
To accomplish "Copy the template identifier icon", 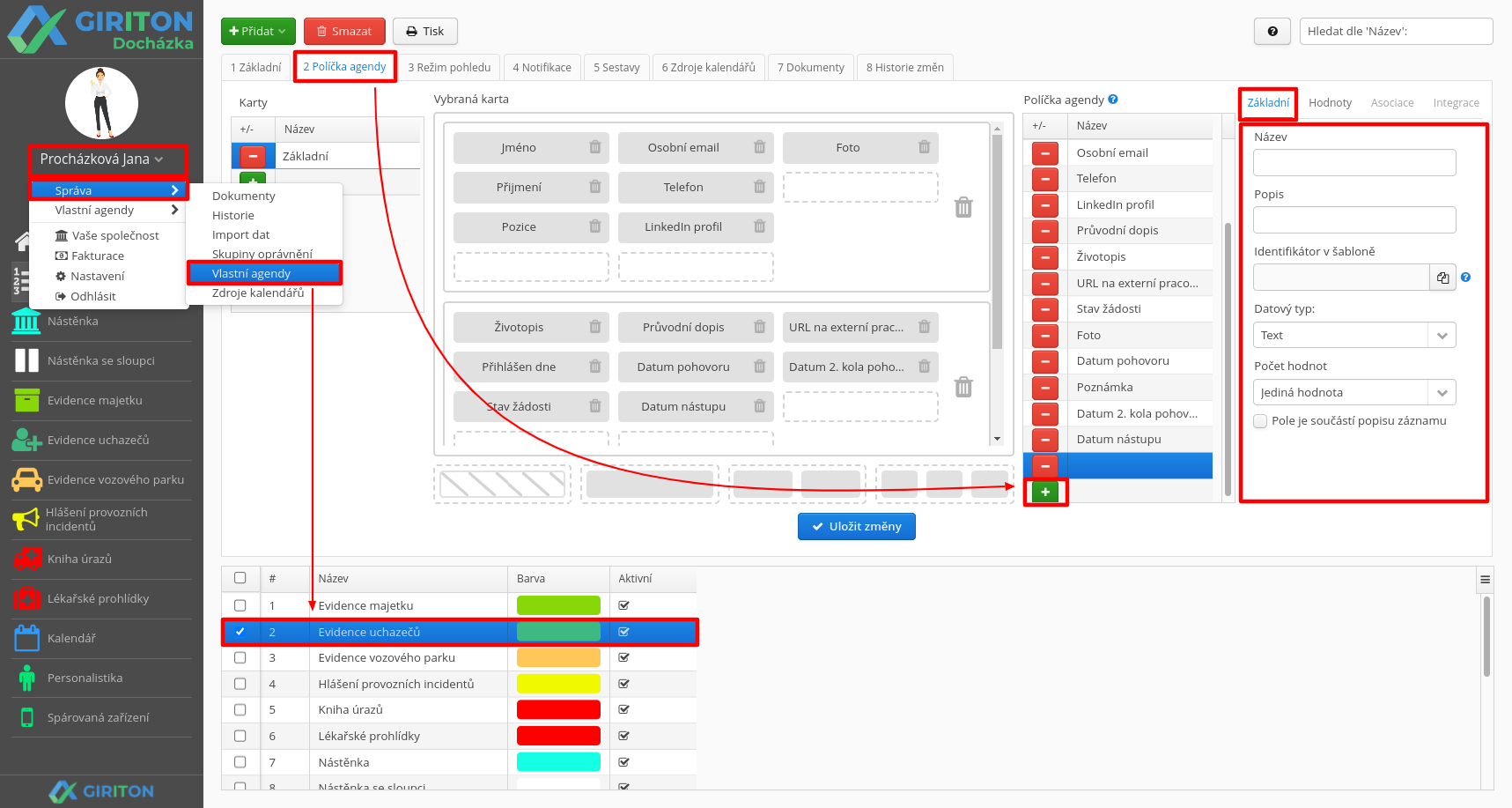I will tap(1442, 278).
